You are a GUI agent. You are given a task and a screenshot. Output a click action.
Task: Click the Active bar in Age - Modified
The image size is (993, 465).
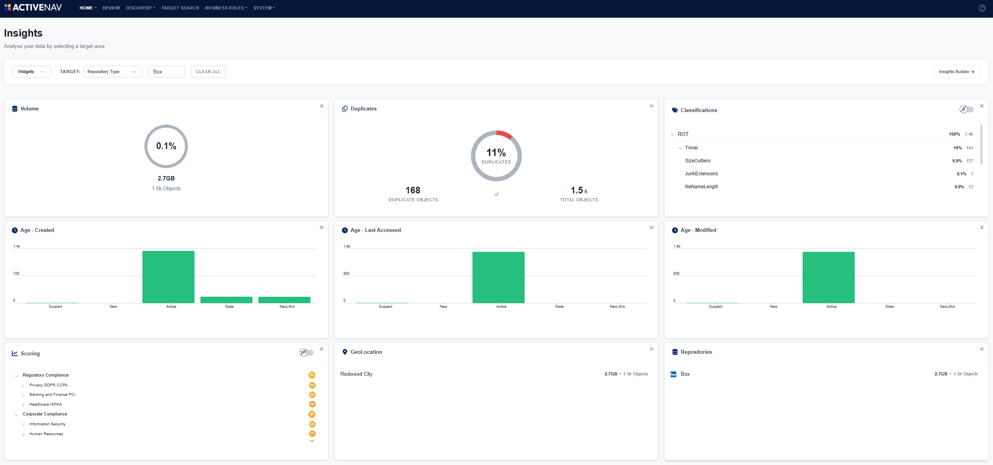[828, 277]
